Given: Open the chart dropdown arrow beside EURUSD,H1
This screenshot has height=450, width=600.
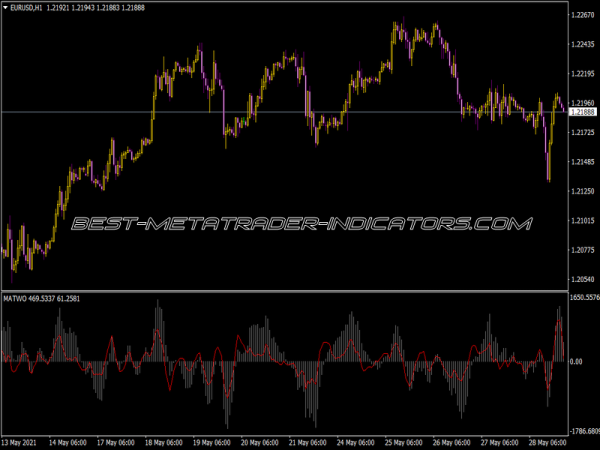Looking at the screenshot, I should click(8, 8).
